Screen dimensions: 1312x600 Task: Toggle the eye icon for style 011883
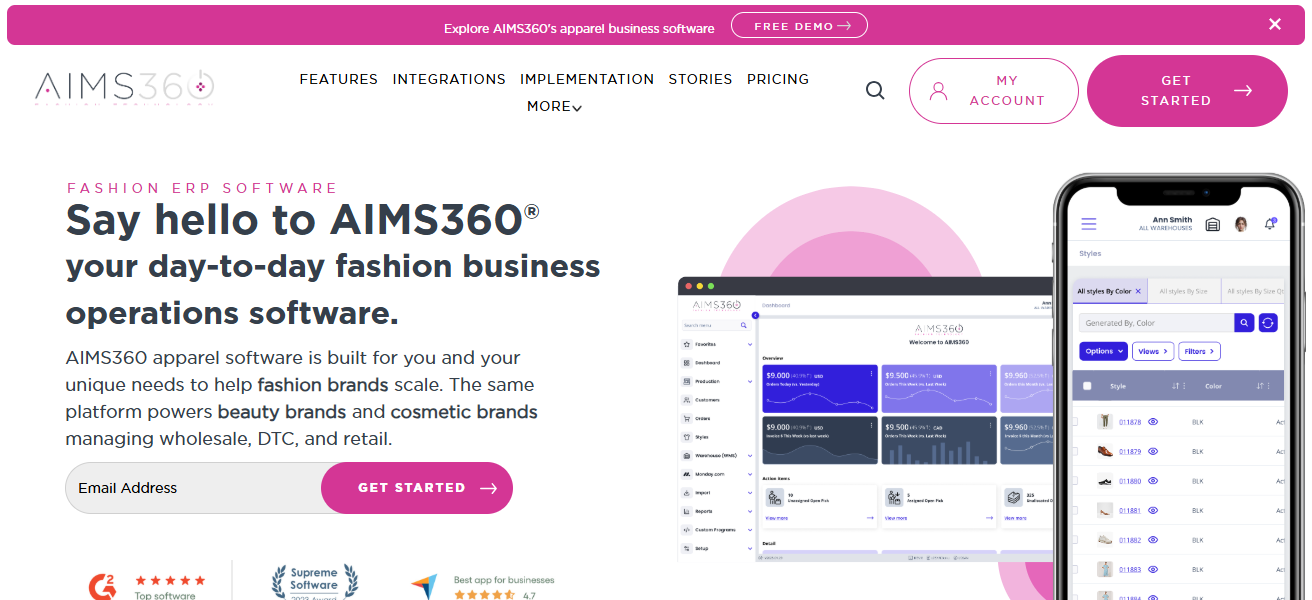pos(1153,569)
